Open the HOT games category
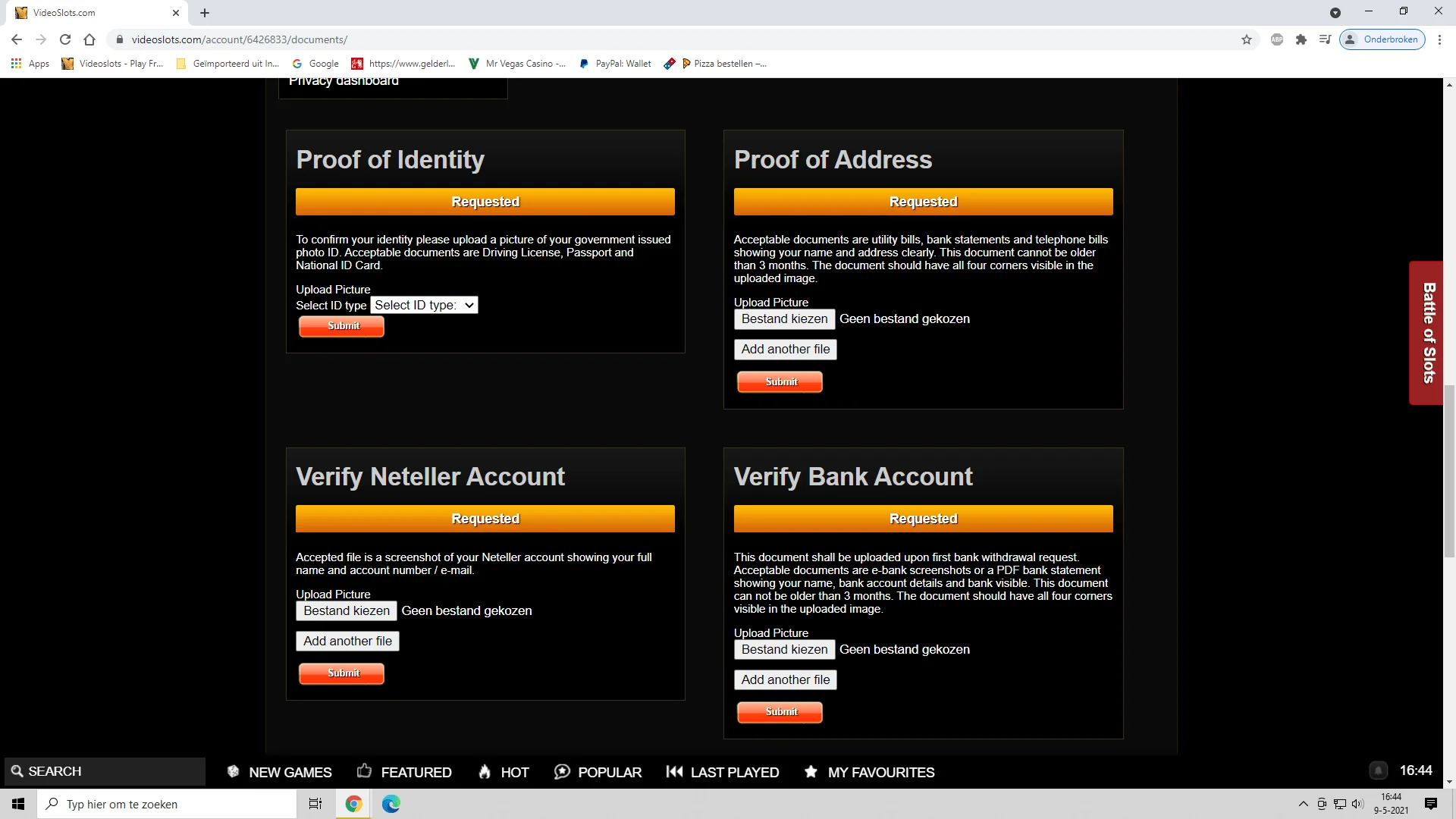The height and width of the screenshot is (819, 1456). click(504, 772)
